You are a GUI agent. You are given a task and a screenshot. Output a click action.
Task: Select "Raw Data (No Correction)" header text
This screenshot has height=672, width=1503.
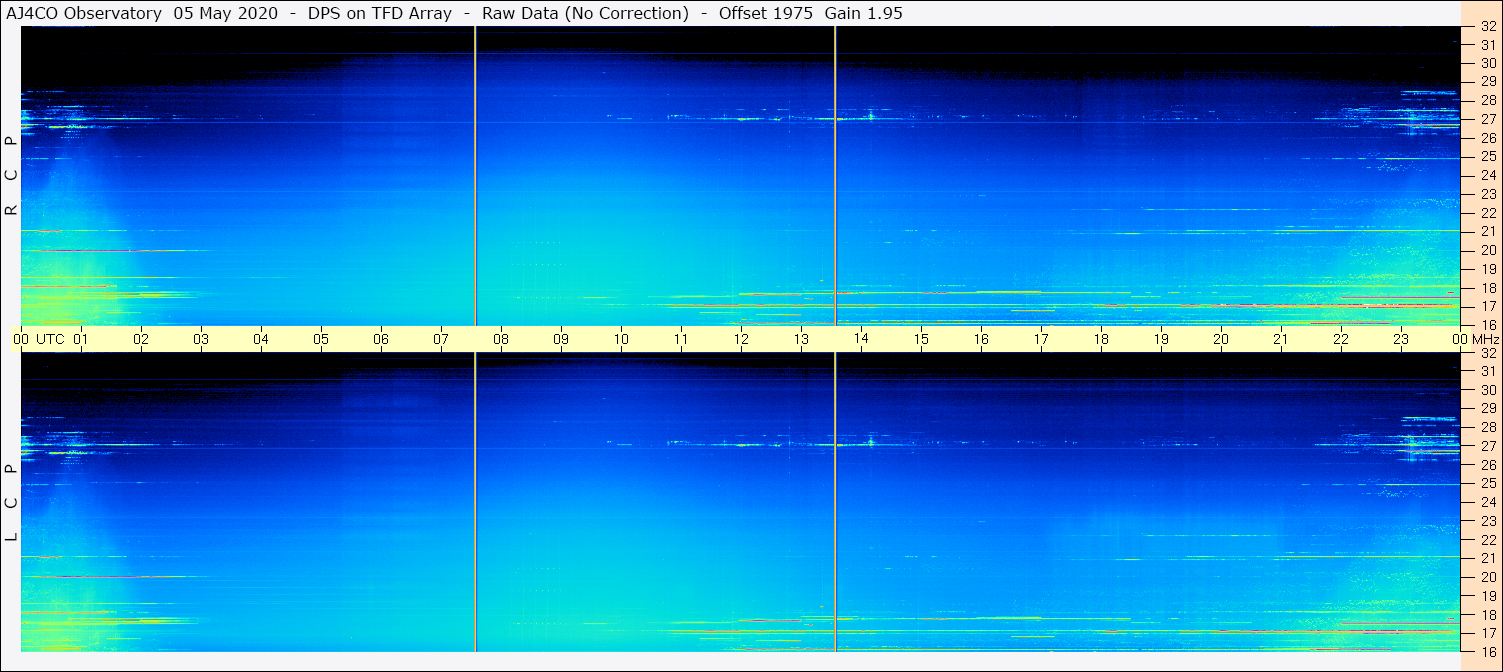pos(585,13)
